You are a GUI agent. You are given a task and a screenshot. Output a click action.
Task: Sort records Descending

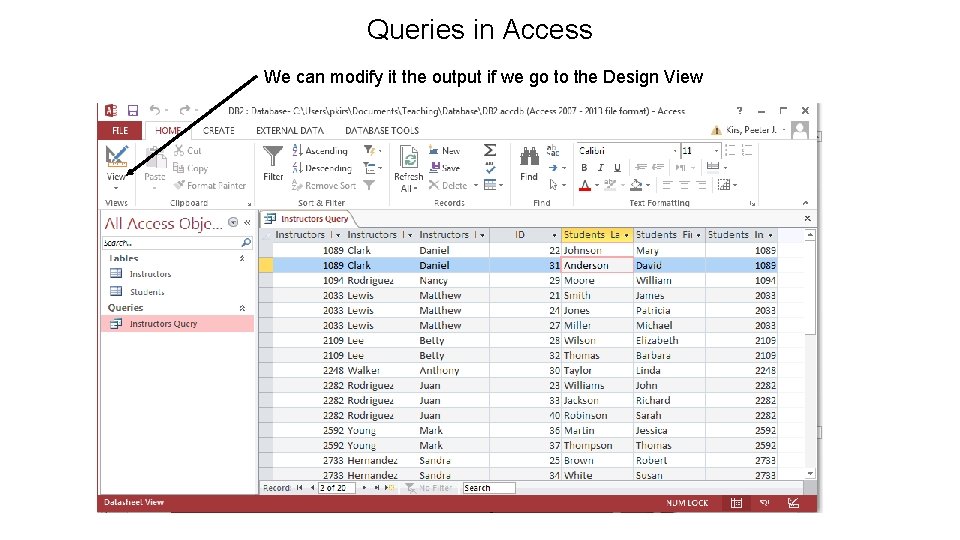coord(322,168)
